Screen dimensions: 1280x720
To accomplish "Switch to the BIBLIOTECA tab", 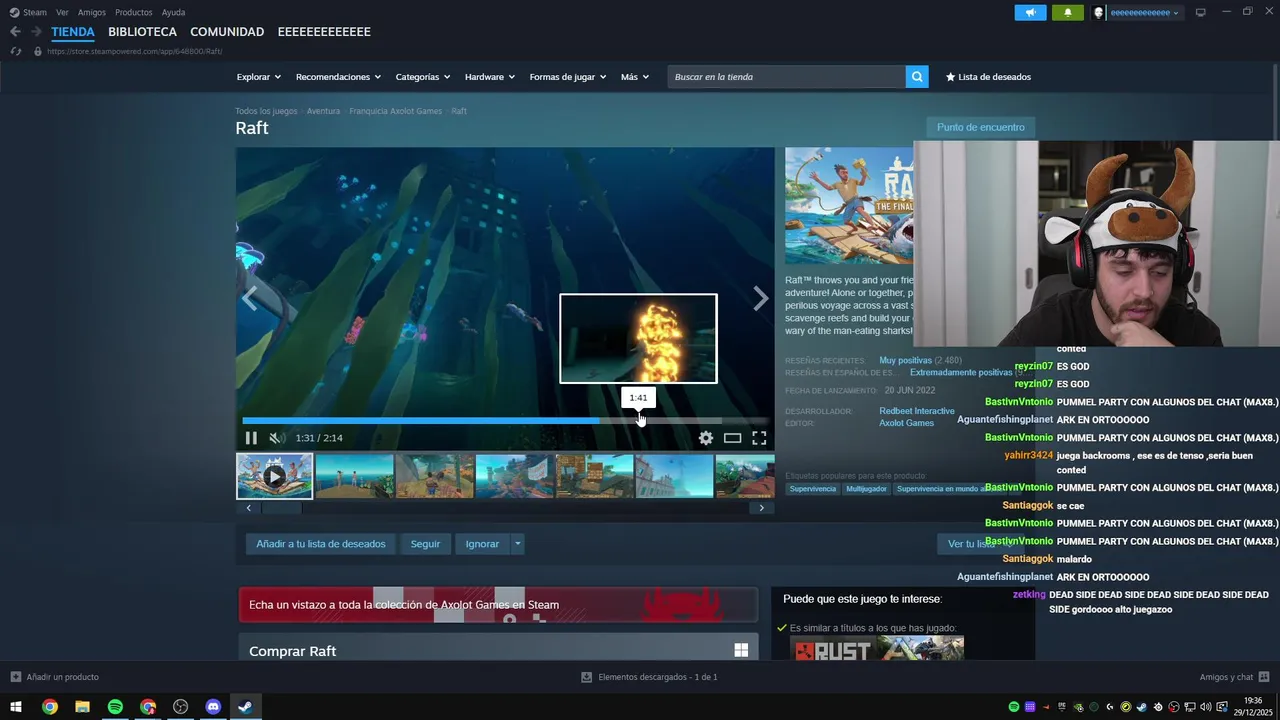I will [x=142, y=32].
